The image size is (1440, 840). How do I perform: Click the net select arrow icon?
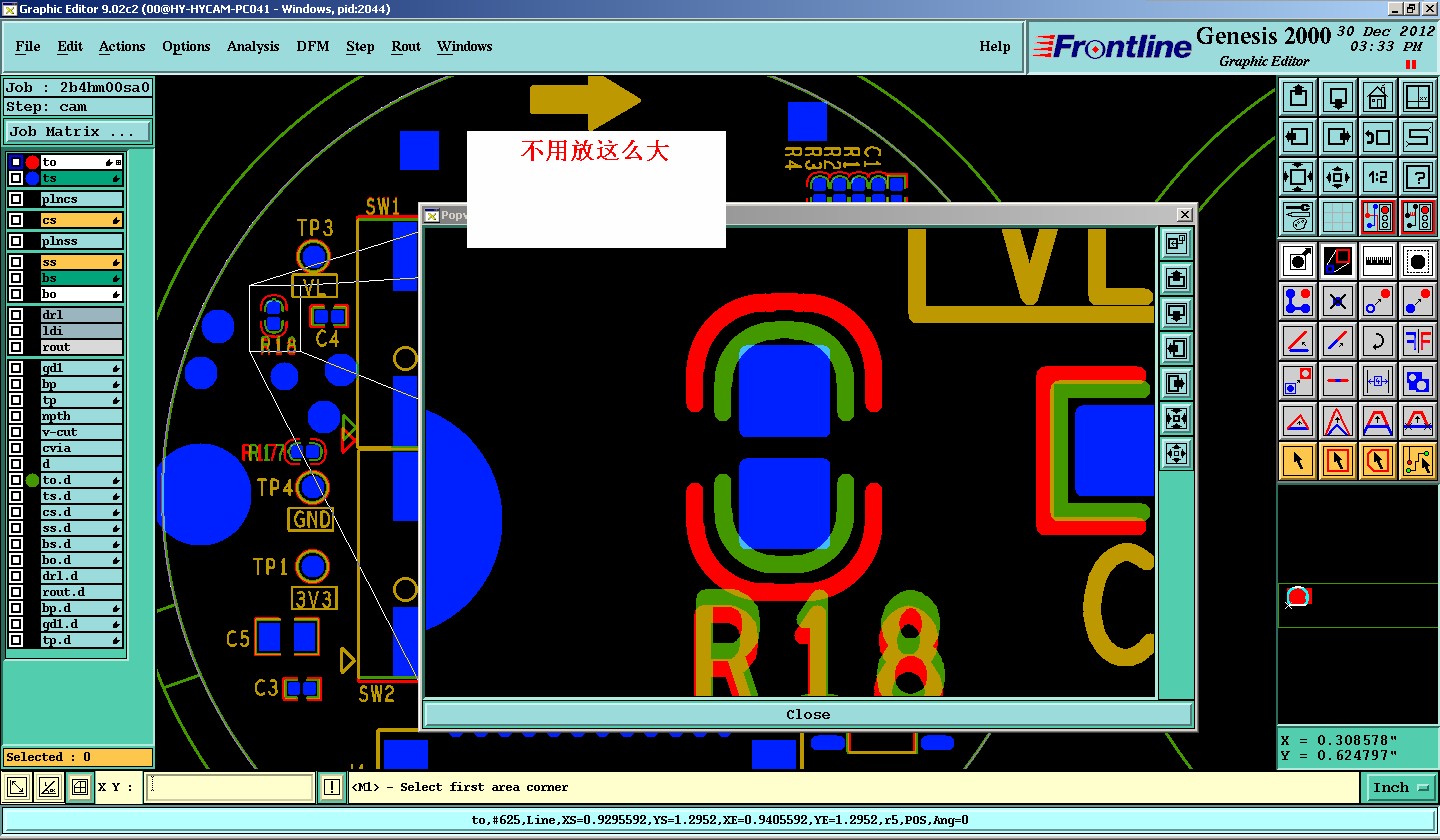[1417, 461]
